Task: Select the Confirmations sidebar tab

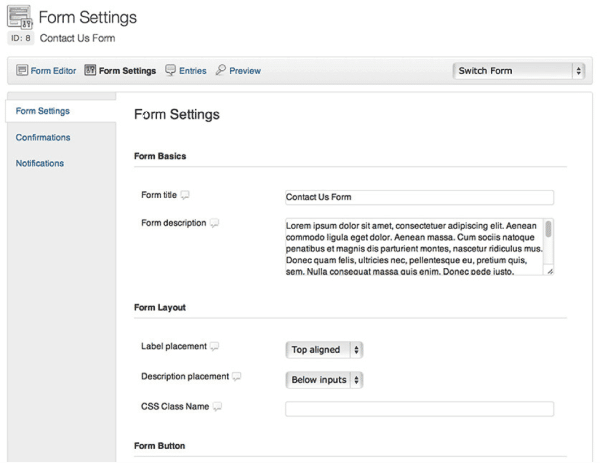Action: coord(43,137)
